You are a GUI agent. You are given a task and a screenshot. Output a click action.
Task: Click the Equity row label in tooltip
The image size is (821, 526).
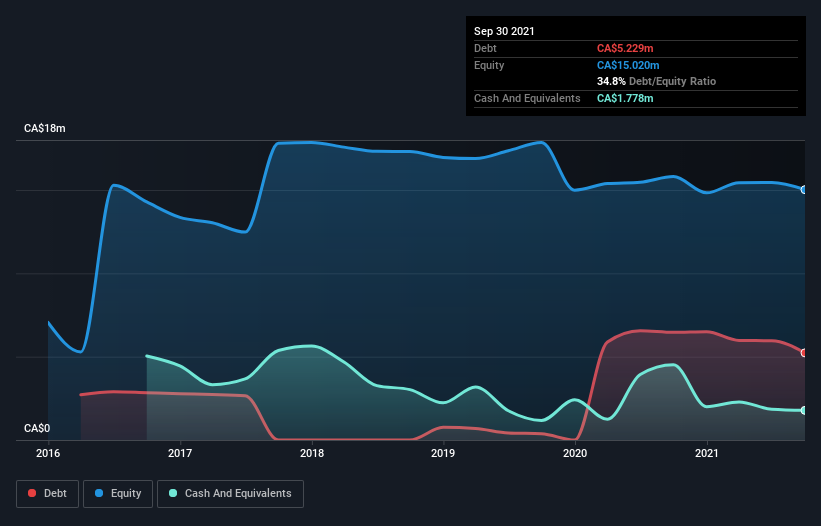[x=489, y=65]
